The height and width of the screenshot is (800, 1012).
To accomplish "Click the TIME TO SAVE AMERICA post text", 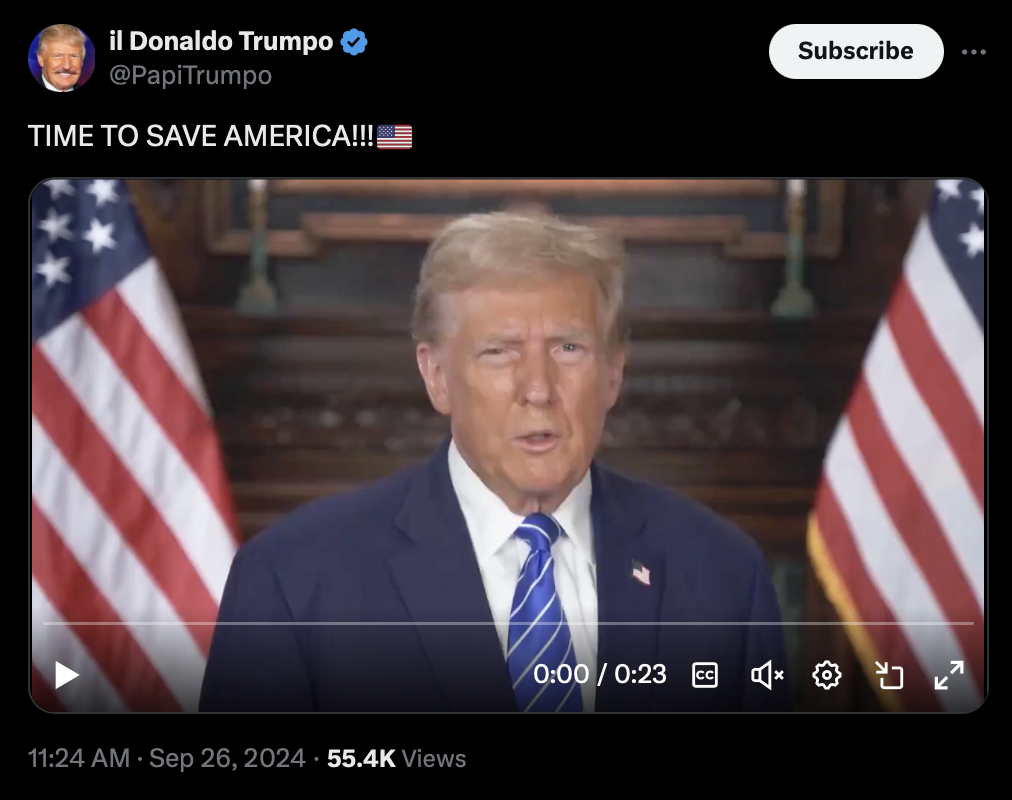I will 201,136.
